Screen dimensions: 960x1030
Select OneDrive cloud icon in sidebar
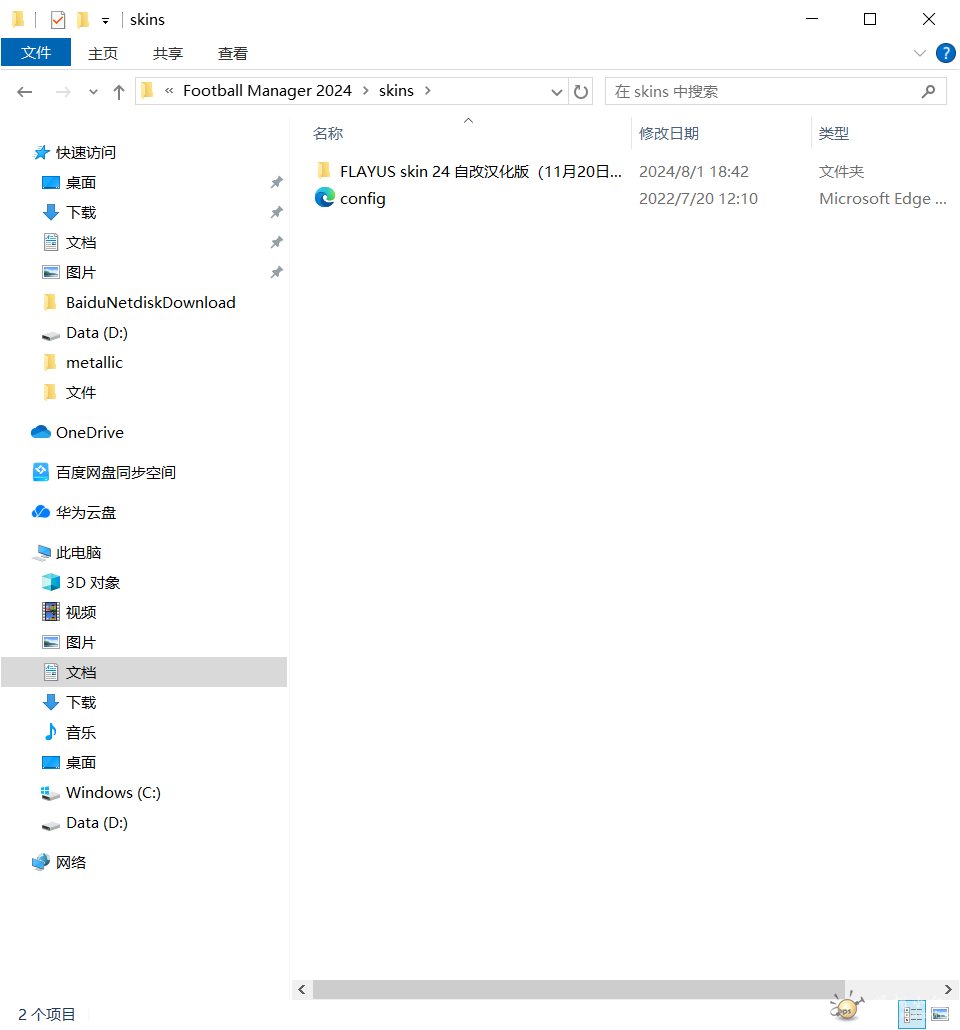point(41,432)
